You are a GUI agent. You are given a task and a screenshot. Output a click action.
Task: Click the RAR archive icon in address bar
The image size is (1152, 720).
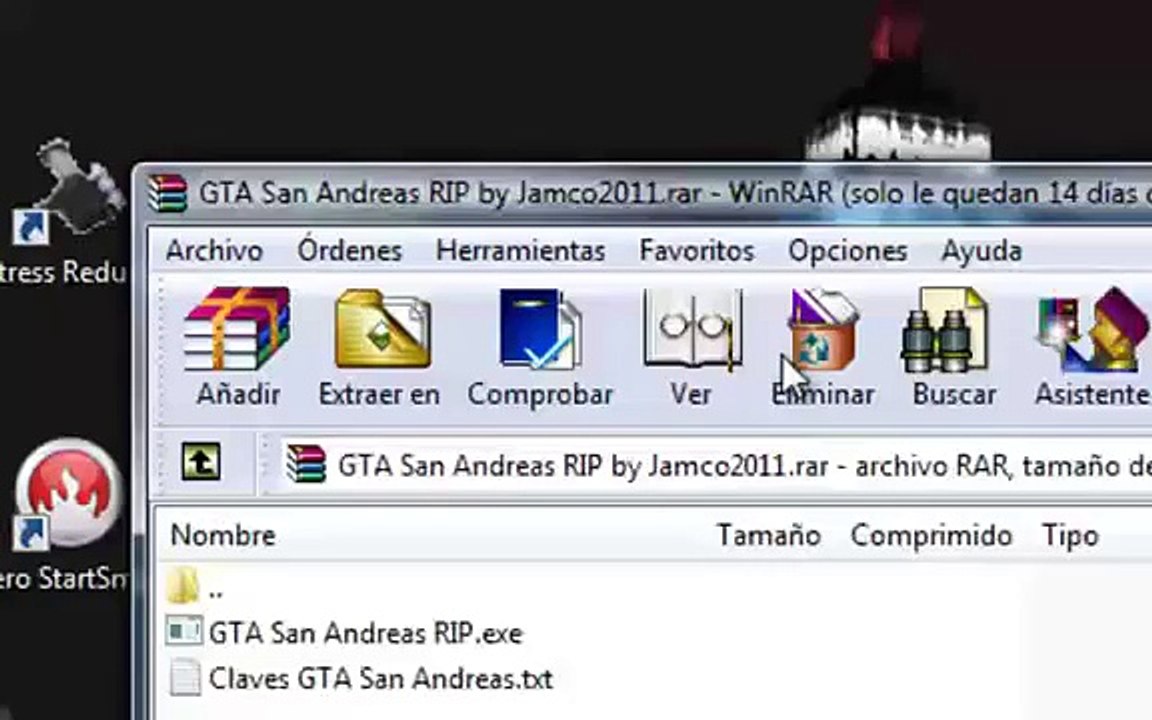(306, 464)
